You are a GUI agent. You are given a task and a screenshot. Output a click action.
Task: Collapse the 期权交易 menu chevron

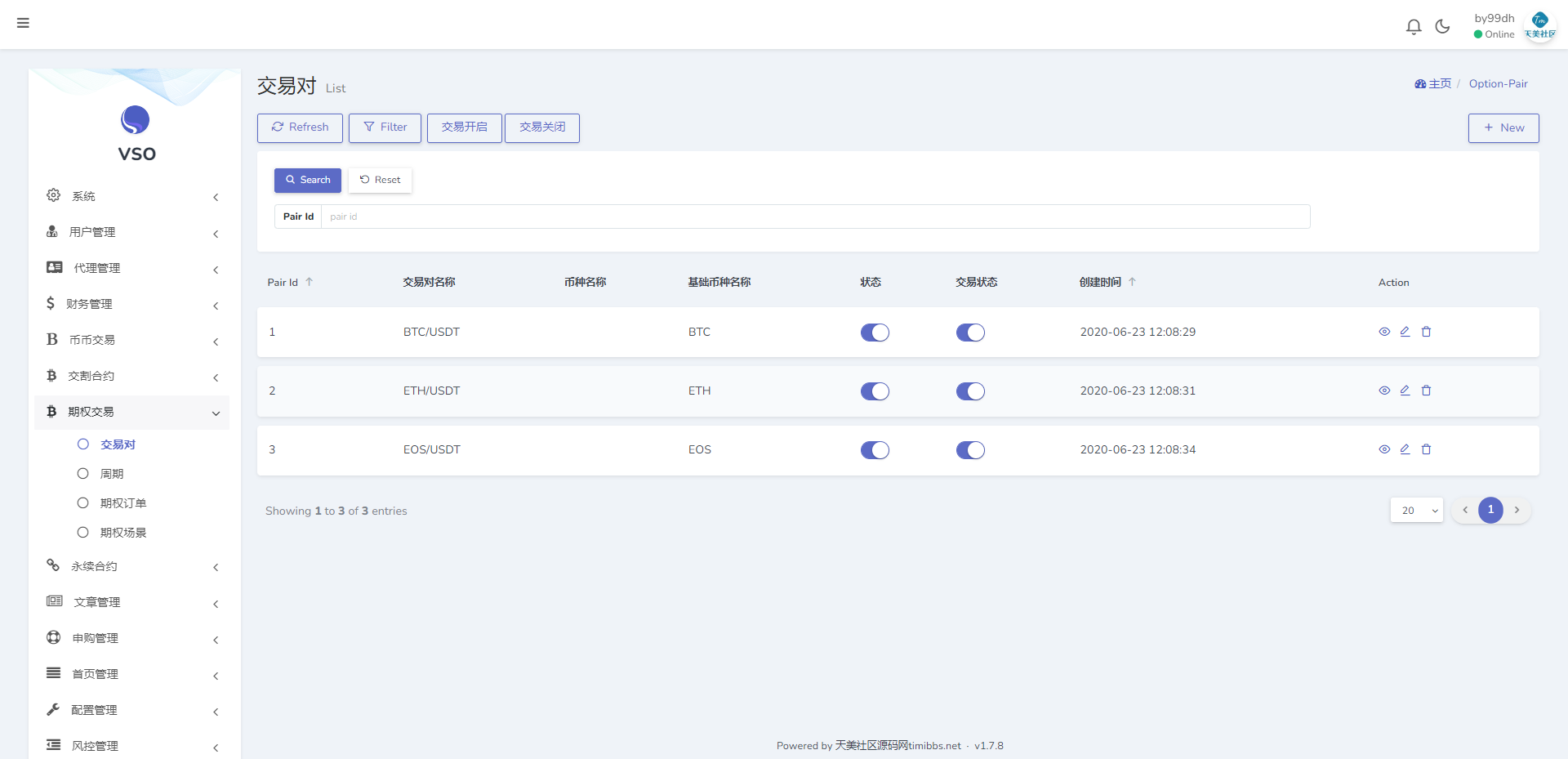(x=216, y=413)
